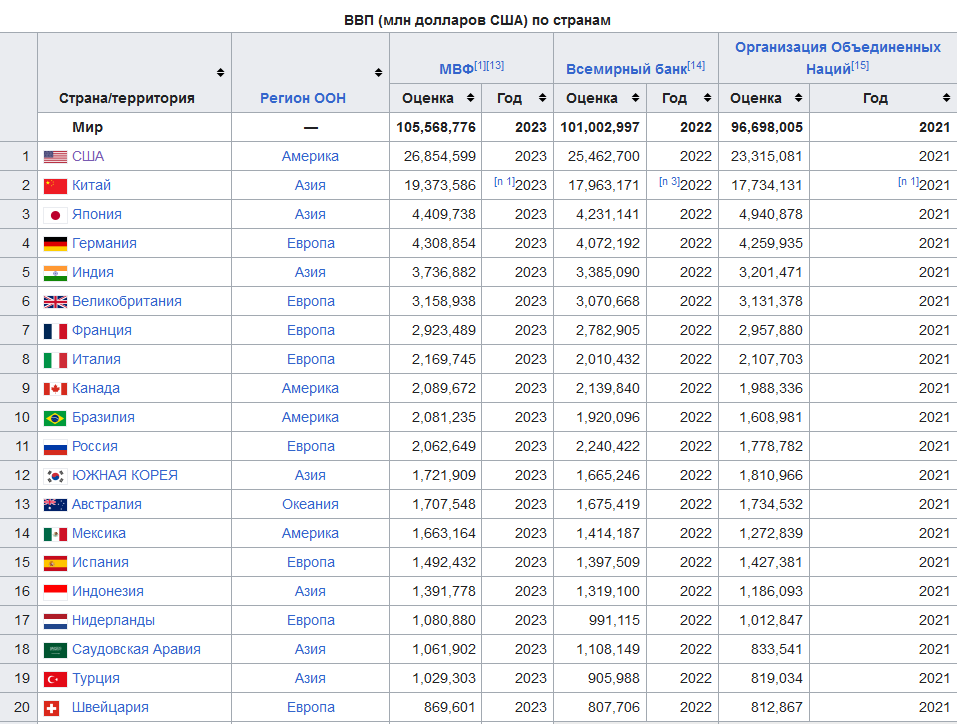Sort by Всемирный банк Год column
Viewport: 957px width, 724px height.
706,98
